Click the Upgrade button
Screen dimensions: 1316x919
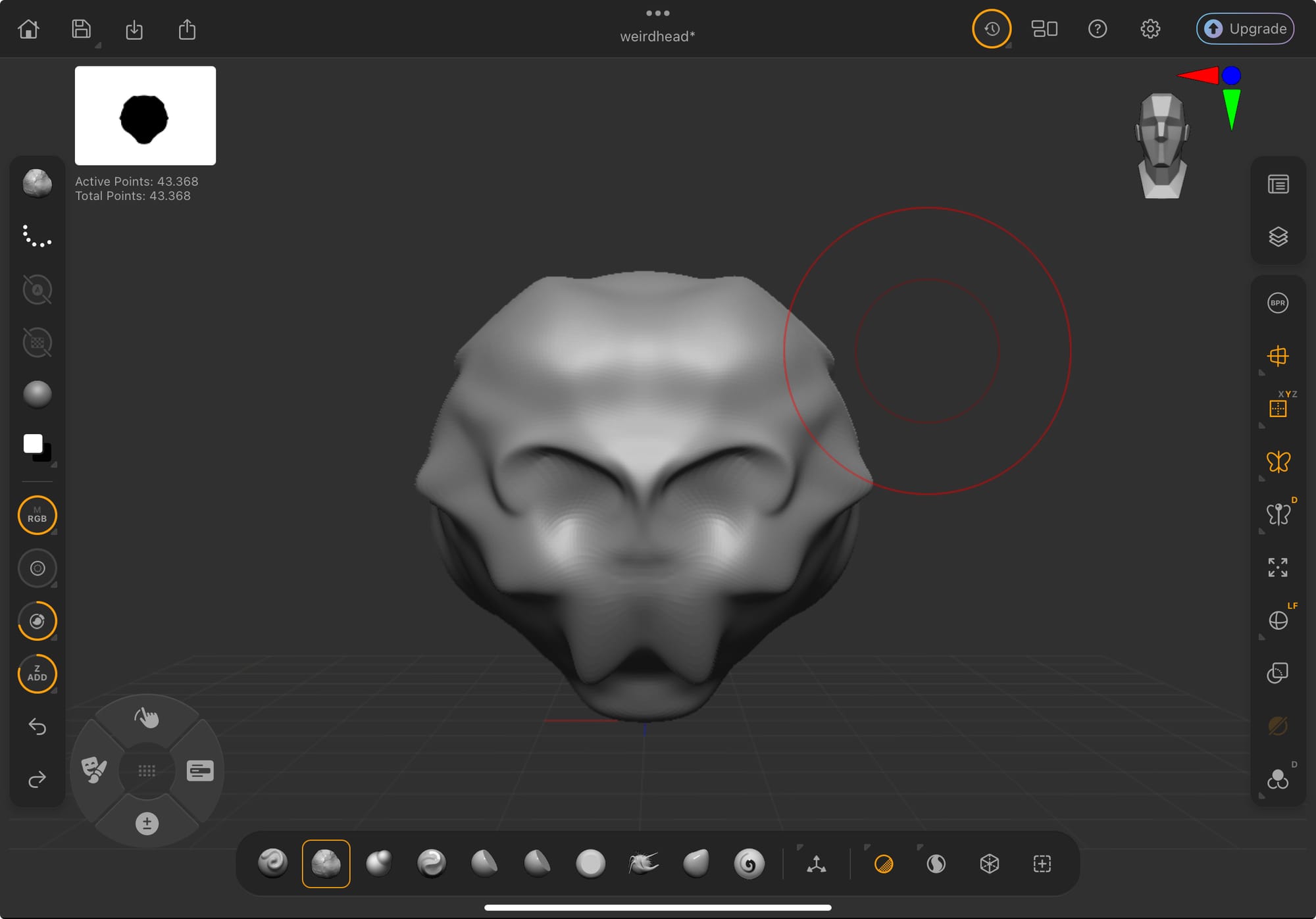(x=1245, y=29)
